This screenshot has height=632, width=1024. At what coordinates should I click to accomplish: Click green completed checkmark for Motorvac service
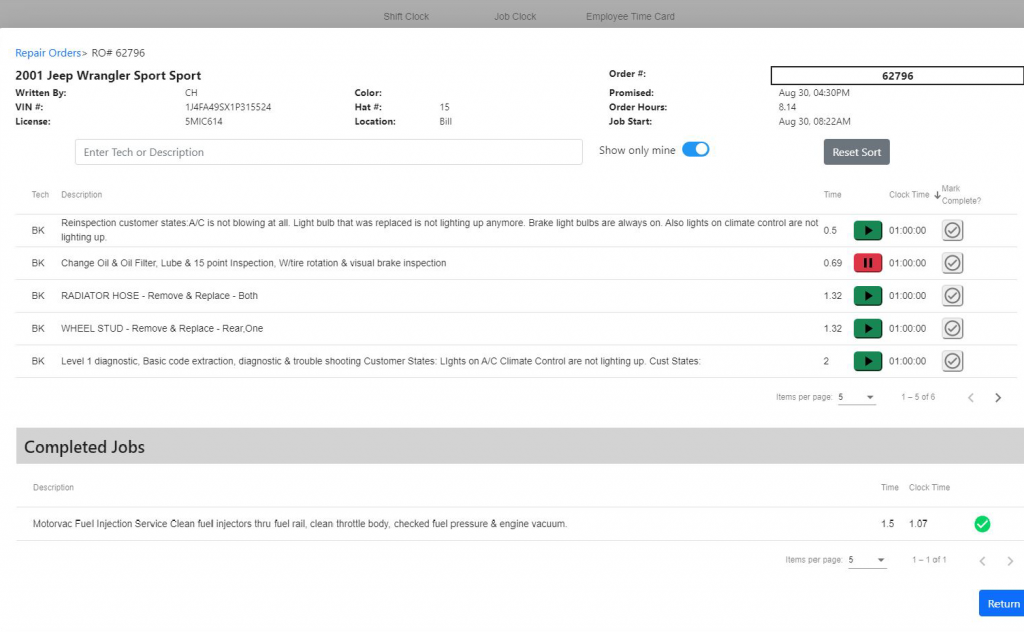pos(982,524)
